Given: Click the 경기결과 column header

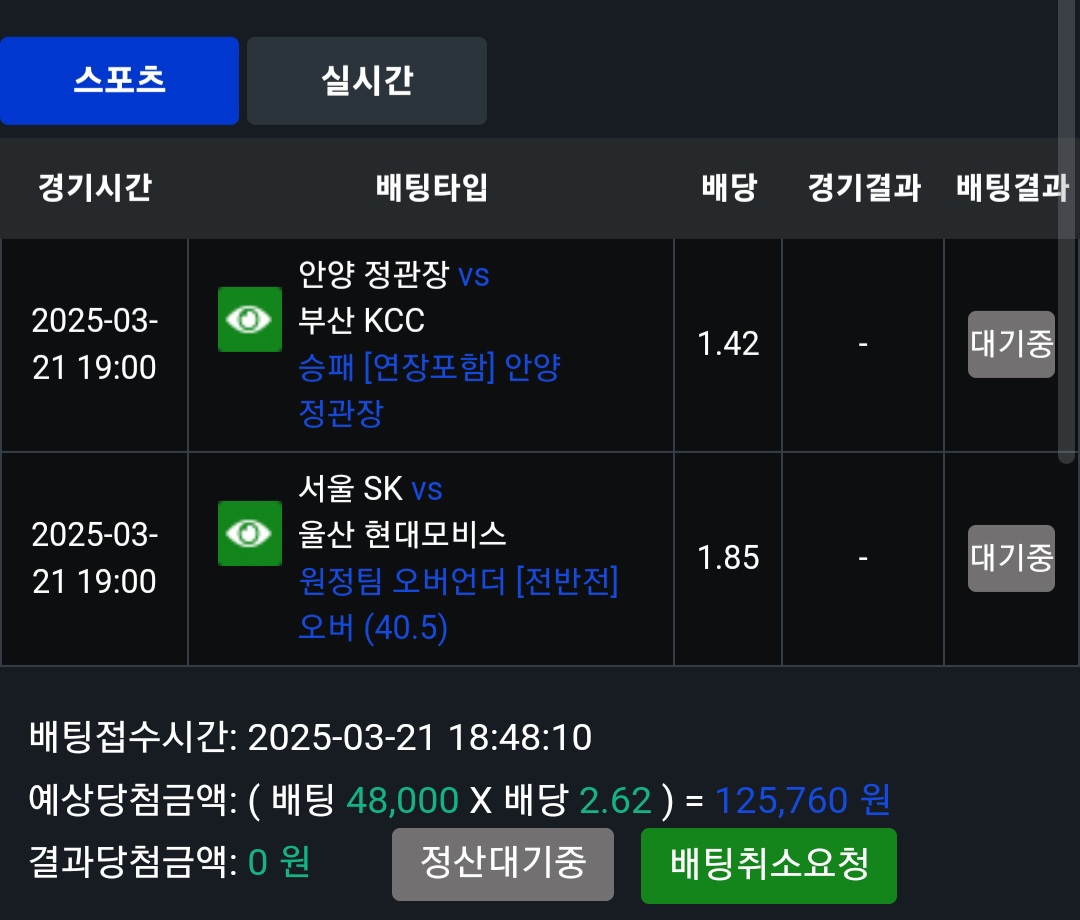Looking at the screenshot, I should [863, 188].
